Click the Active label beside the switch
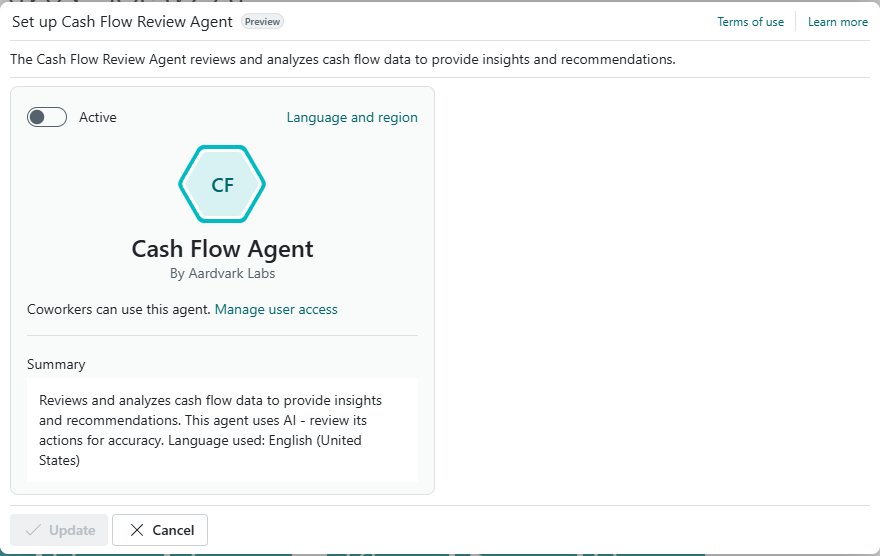880x556 pixels. (98, 117)
